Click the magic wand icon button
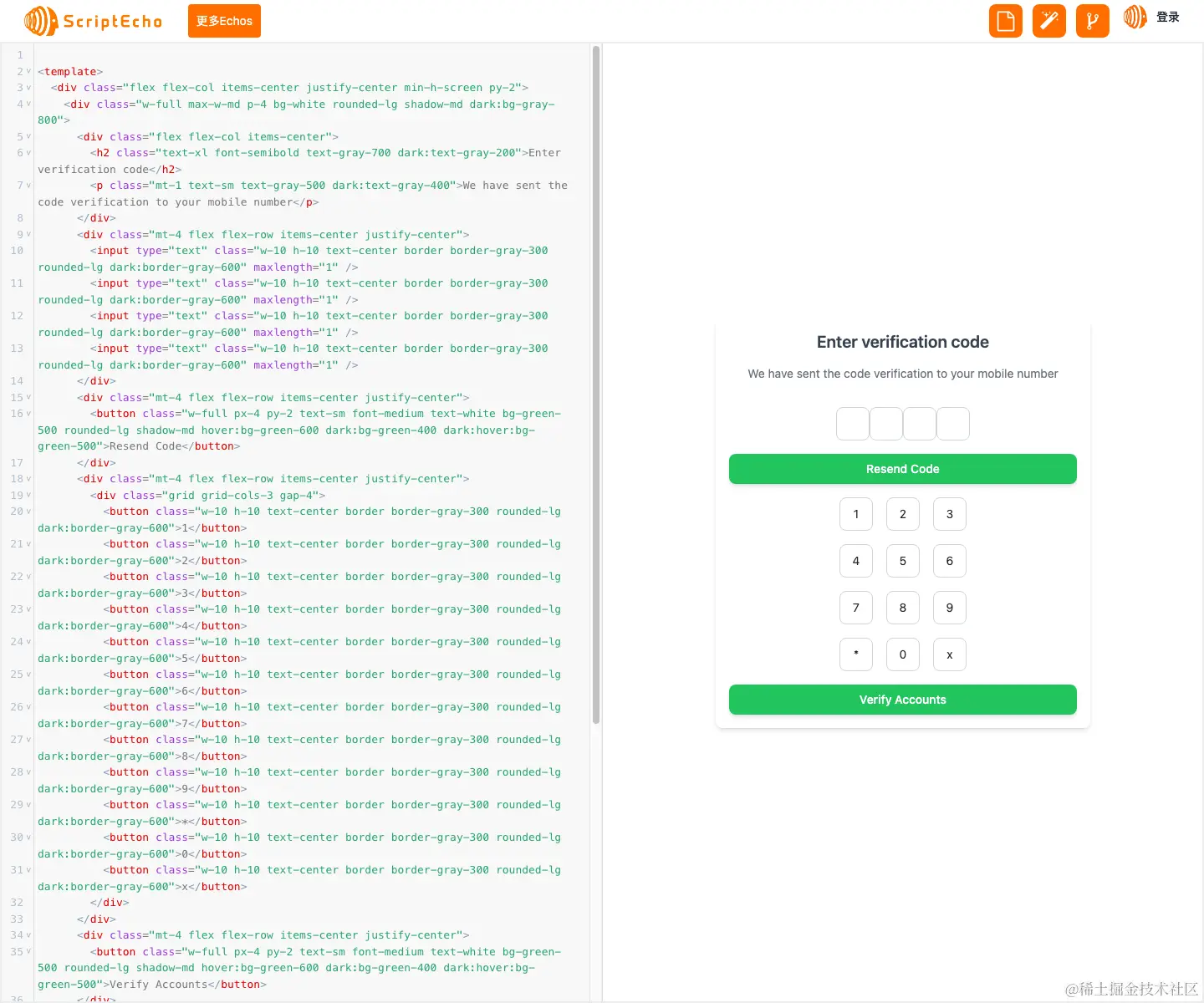The image size is (1204, 1003). [x=1049, y=21]
